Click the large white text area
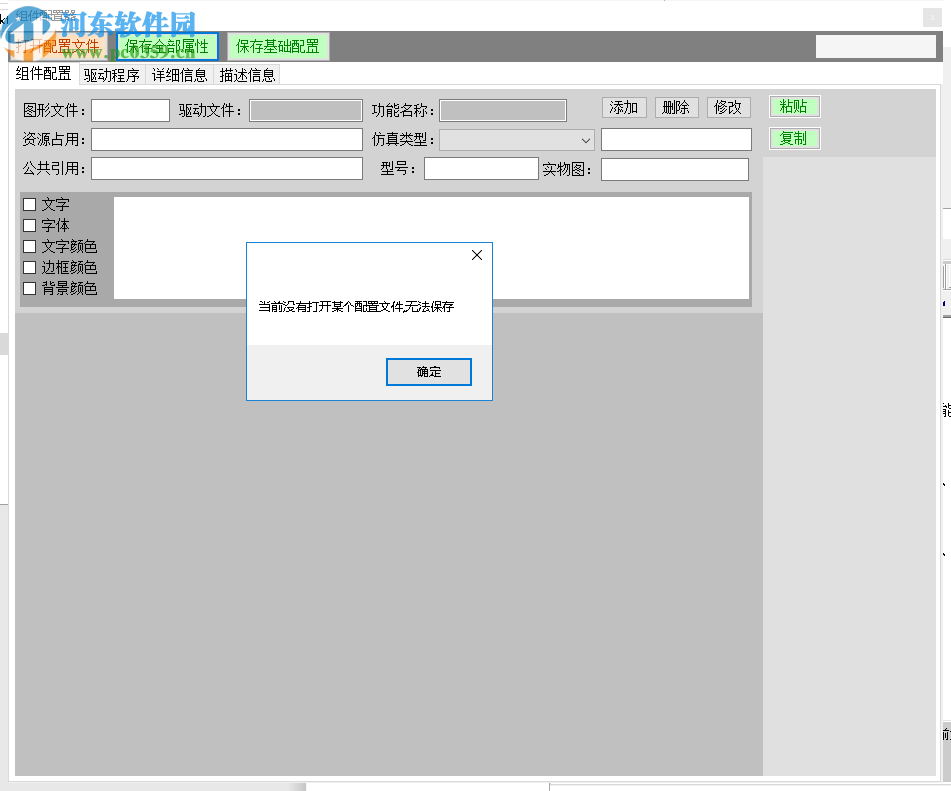The width and height of the screenshot is (951, 791). [x=431, y=247]
